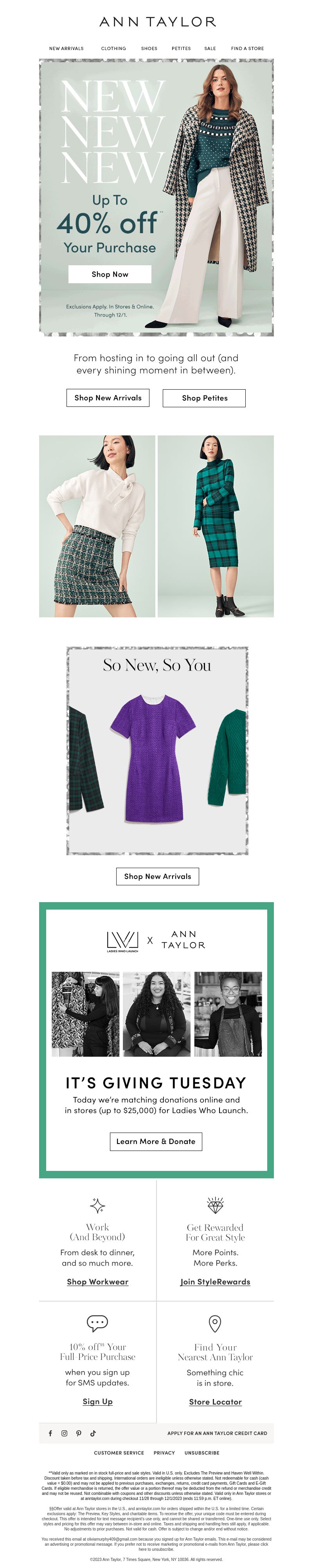Viewport: 313px width, 1568px height.
Task: Go to the Sale navigation link
Action: click(210, 48)
